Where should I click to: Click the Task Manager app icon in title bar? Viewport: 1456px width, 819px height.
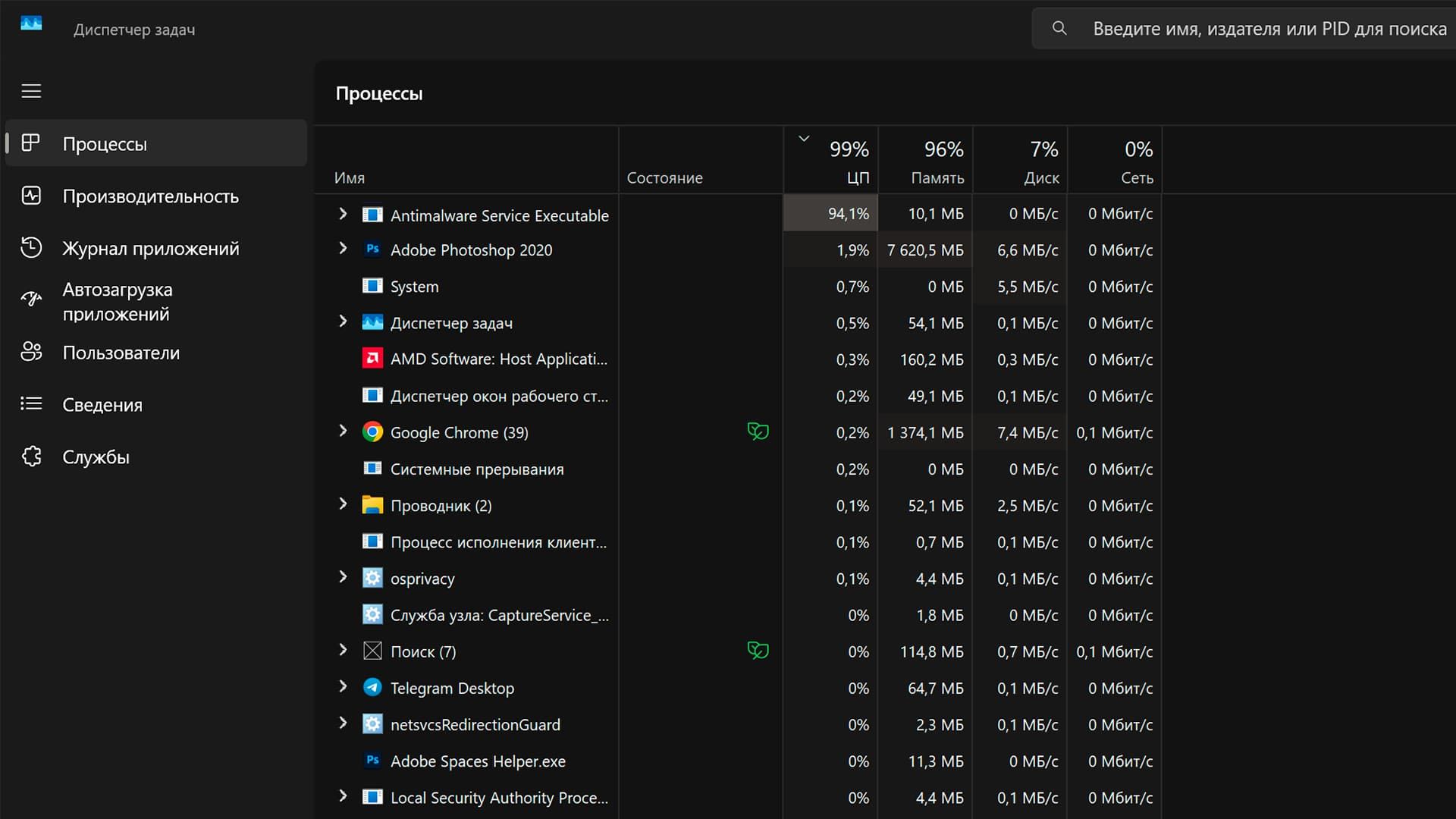click(x=31, y=24)
